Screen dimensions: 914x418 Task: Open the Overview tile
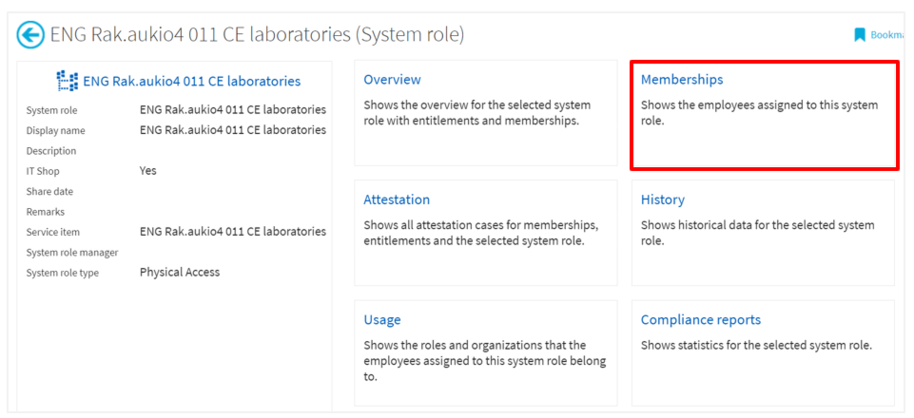pyautogui.click(x=486, y=112)
